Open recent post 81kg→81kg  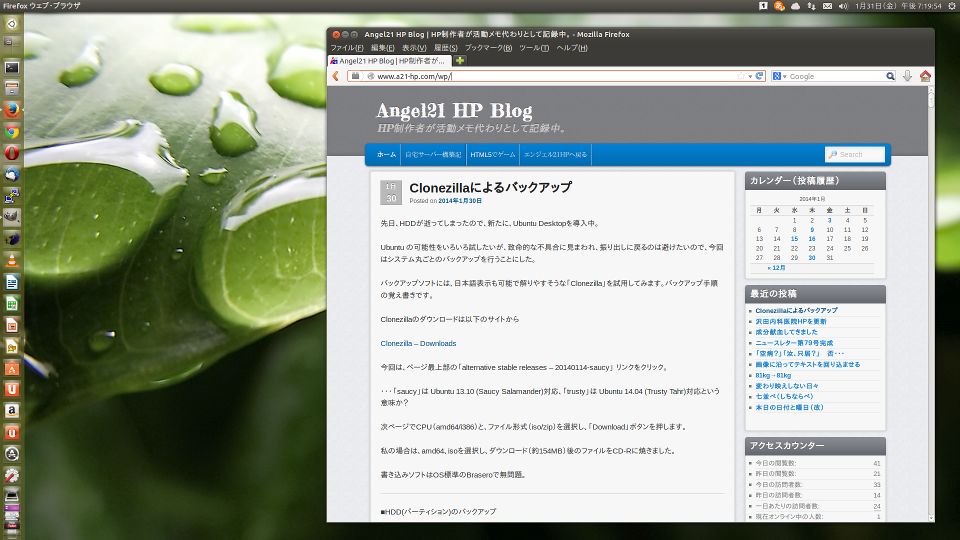tap(773, 375)
